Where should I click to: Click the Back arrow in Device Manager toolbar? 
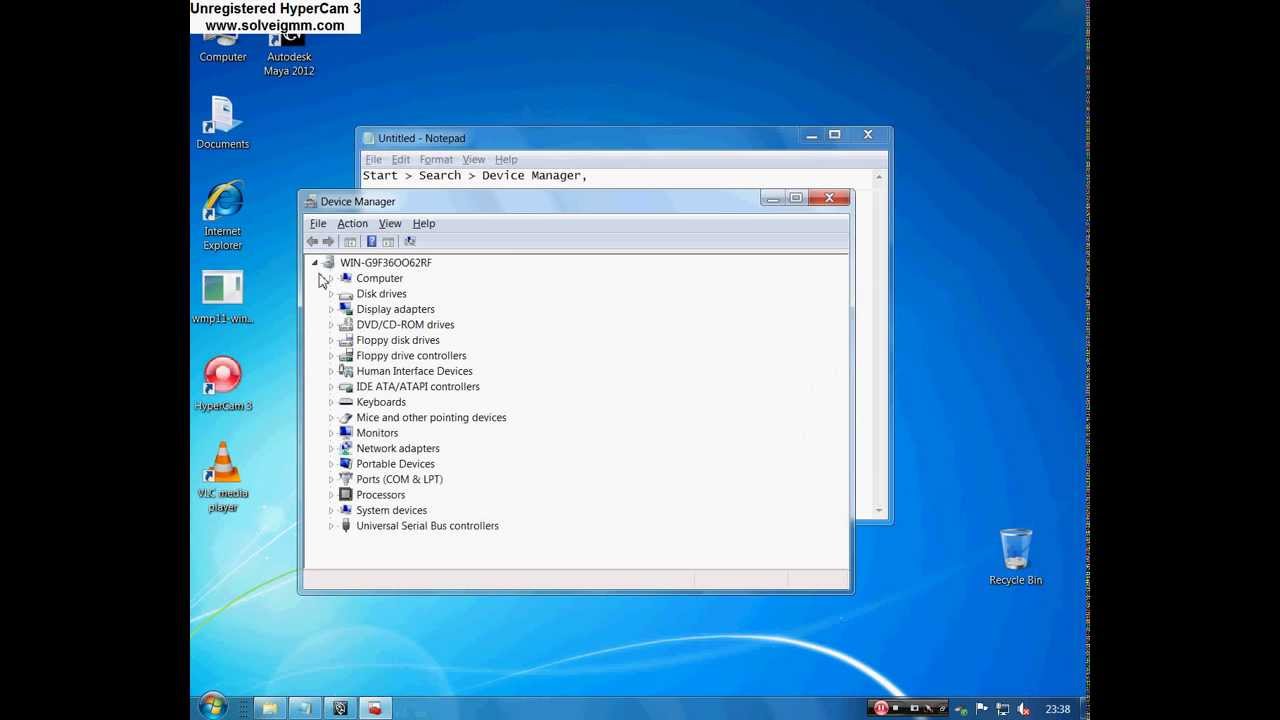click(312, 241)
